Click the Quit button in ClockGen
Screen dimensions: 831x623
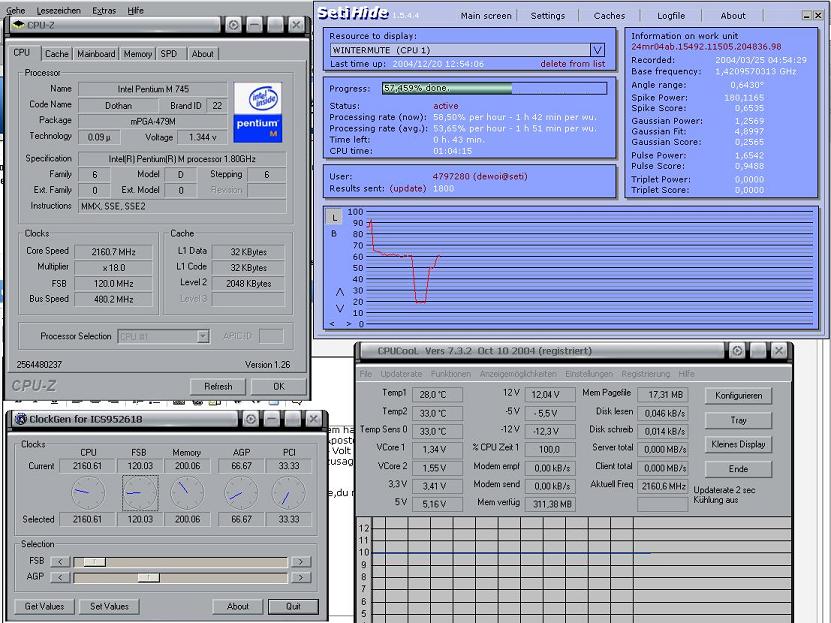[293, 607]
